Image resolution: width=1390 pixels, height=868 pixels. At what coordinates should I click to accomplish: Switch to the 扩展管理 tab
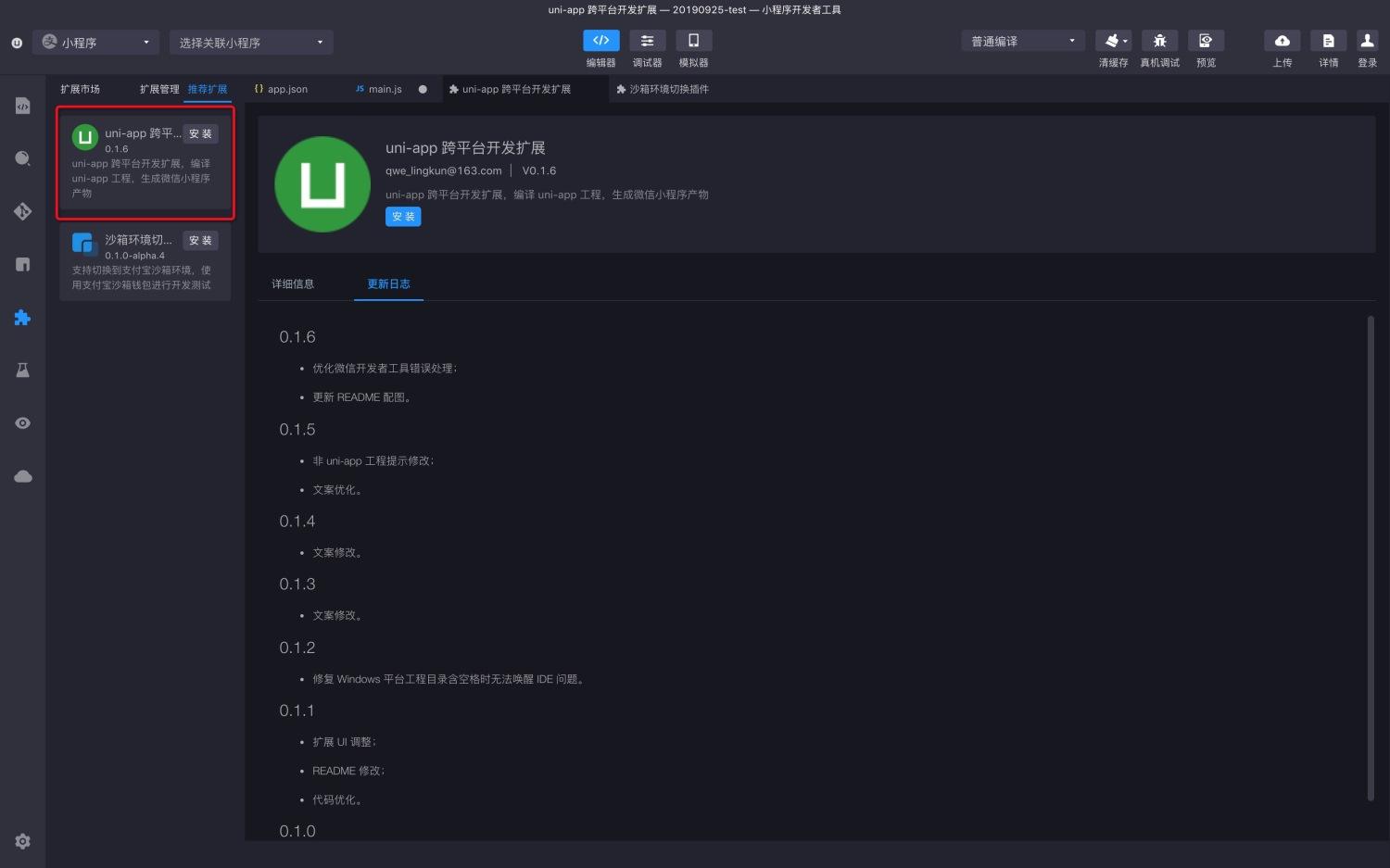tap(159, 89)
